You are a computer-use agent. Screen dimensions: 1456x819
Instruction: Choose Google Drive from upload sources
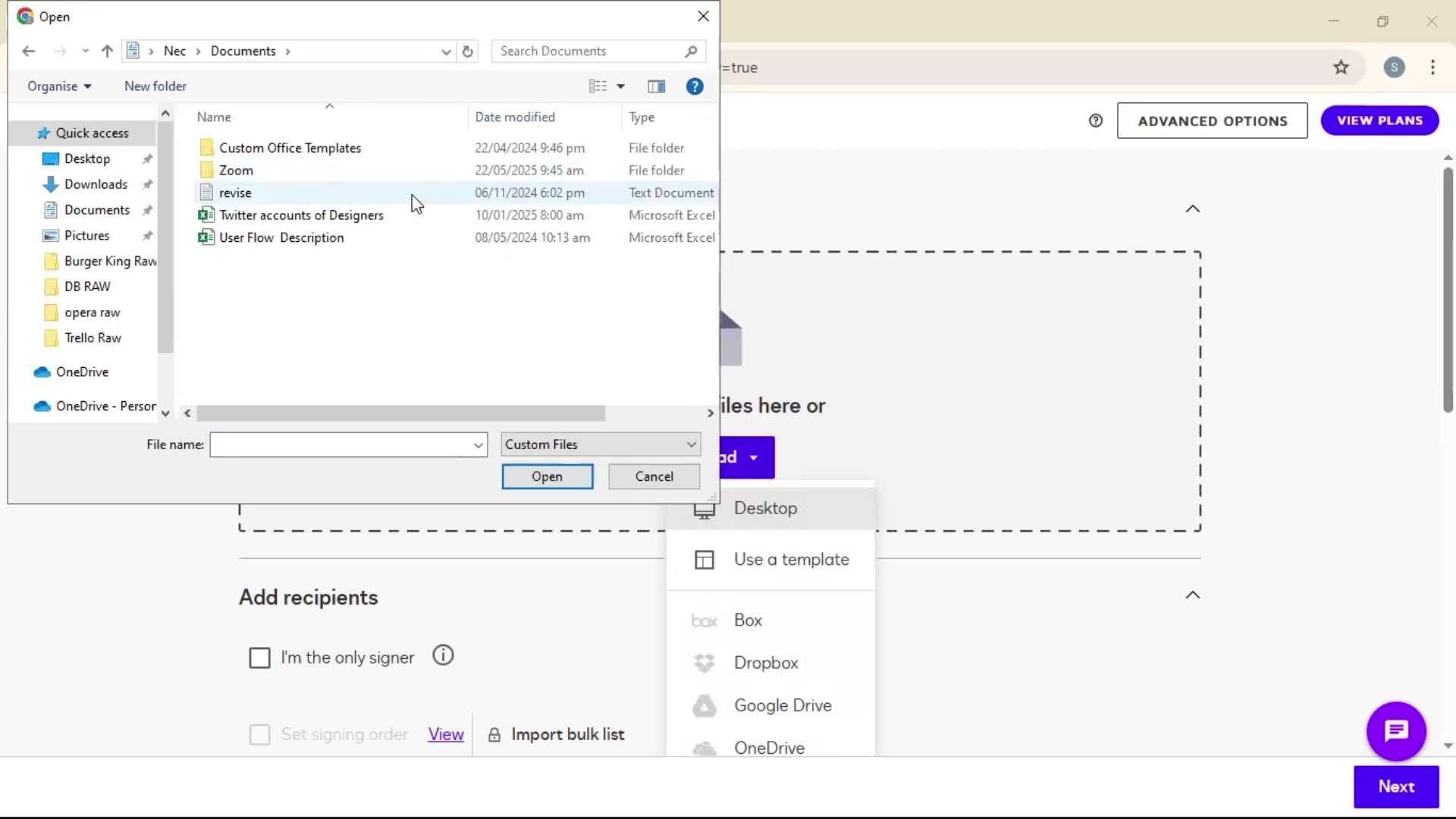(x=770, y=705)
